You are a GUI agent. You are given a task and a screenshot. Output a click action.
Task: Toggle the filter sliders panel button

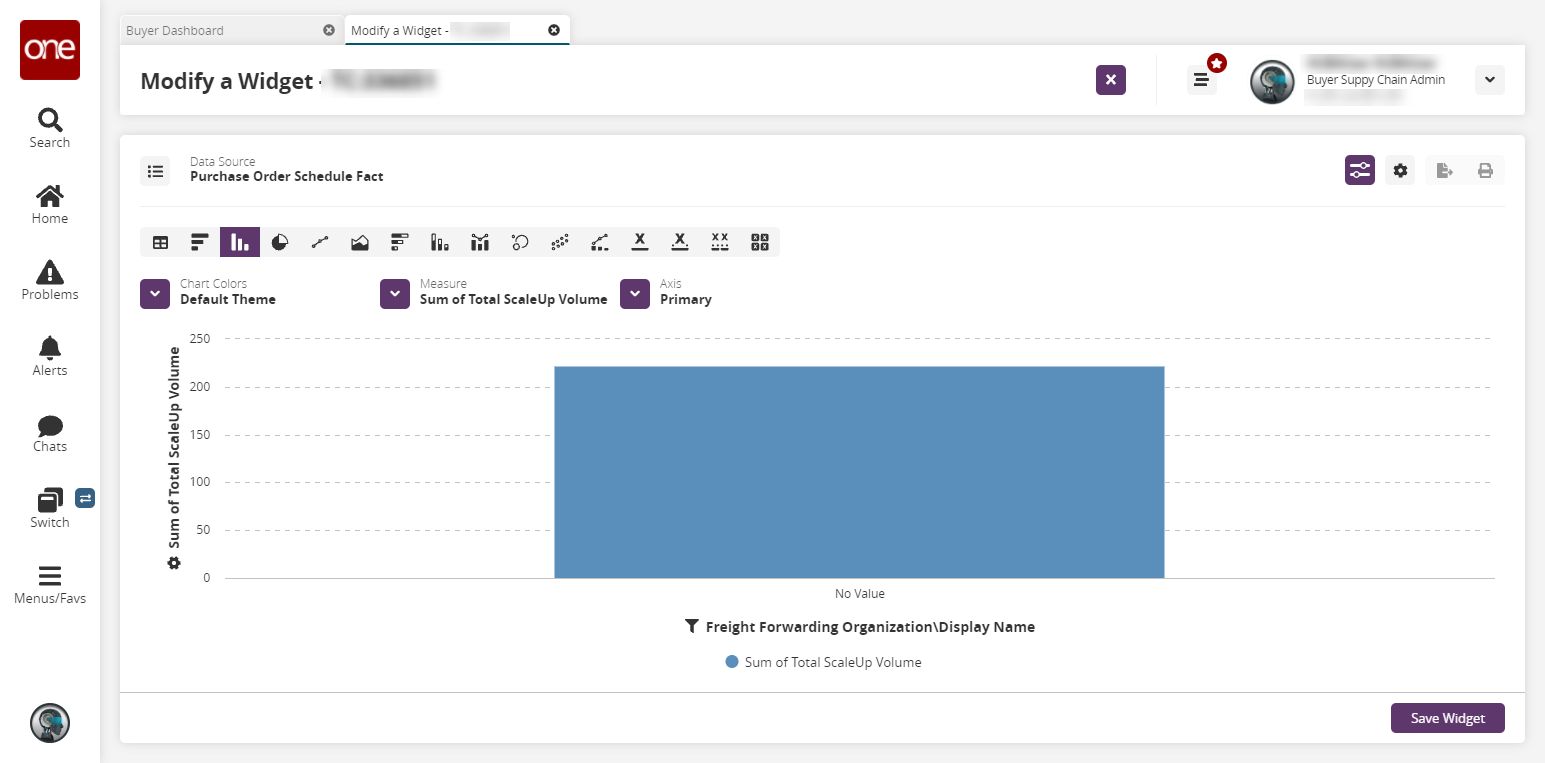coord(1360,171)
